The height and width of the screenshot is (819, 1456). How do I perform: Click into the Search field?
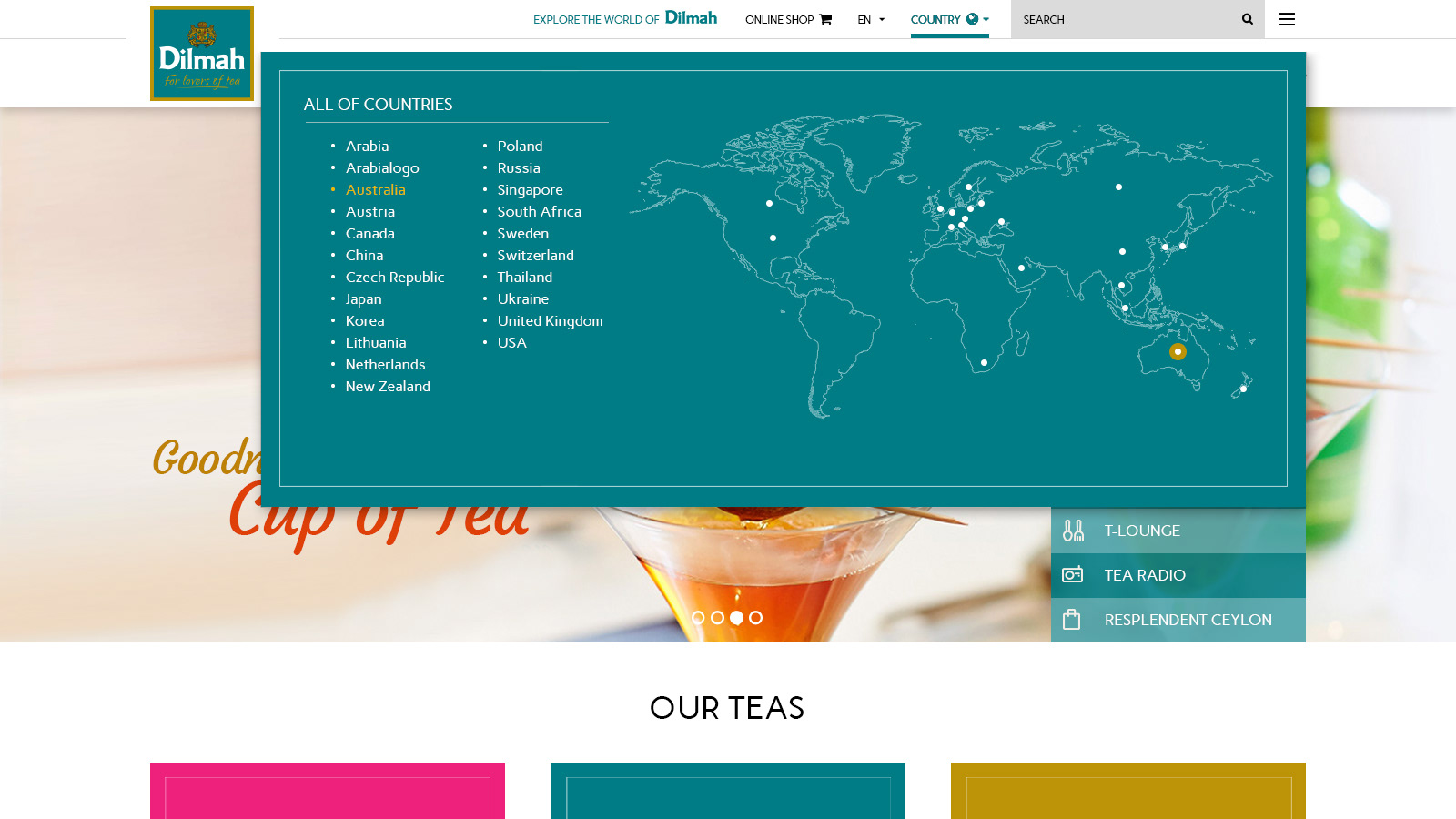(1126, 19)
